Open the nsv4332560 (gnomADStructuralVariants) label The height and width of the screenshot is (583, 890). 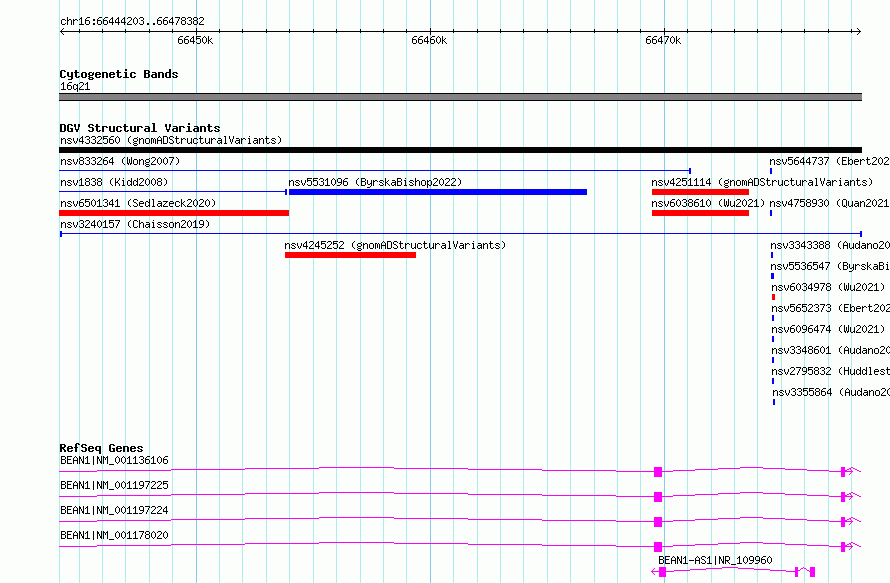171,140
